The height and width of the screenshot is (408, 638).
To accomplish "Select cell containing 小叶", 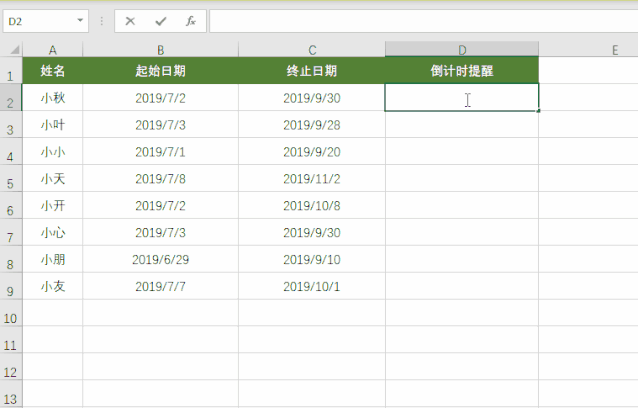I will point(52,124).
